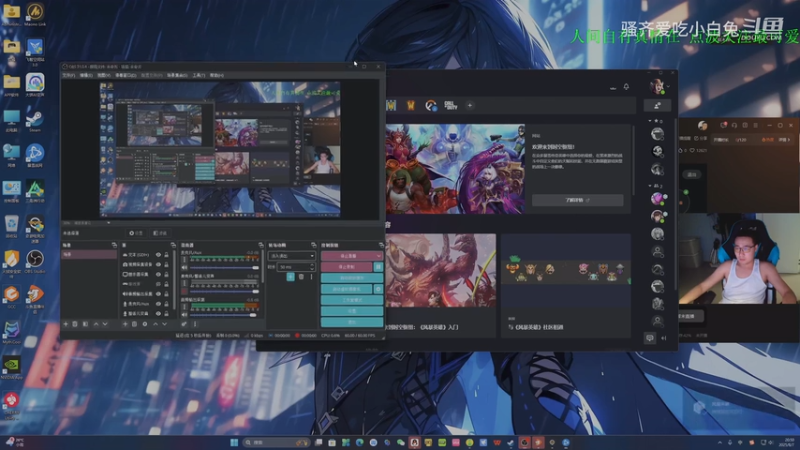Adjust the second mixer channel volume slider
Viewport: 800px width, 450px height.
click(x=224, y=291)
